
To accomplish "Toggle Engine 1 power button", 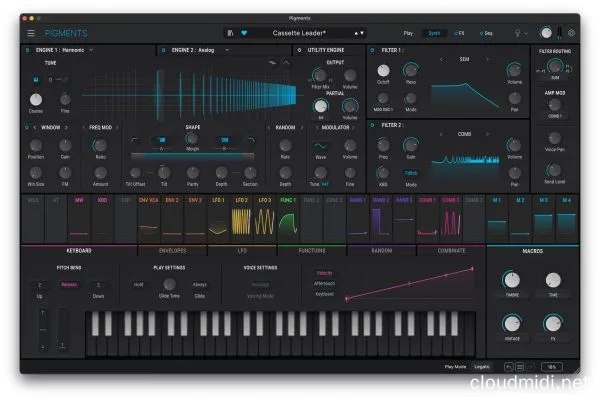I will tap(26, 49).
